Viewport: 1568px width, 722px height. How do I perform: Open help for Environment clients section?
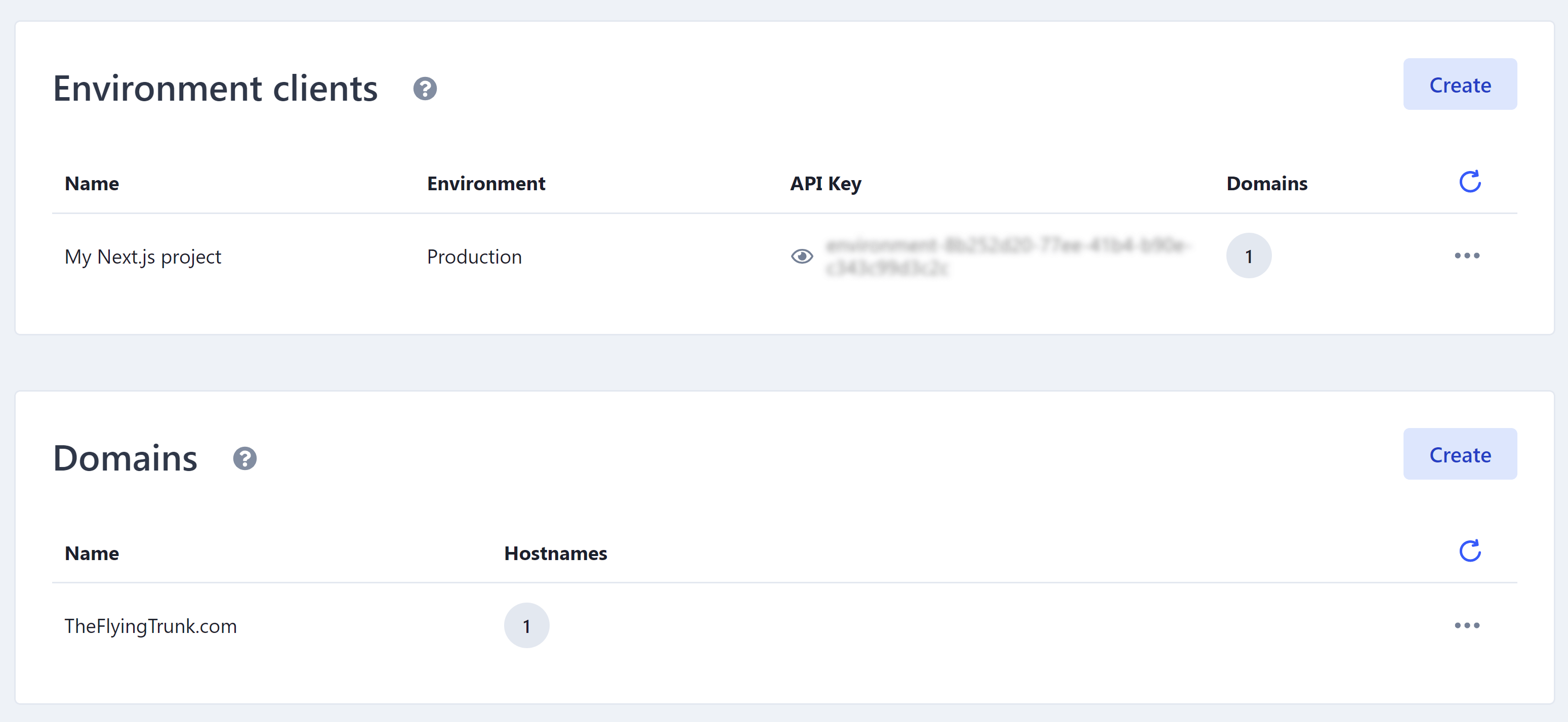[x=425, y=89]
